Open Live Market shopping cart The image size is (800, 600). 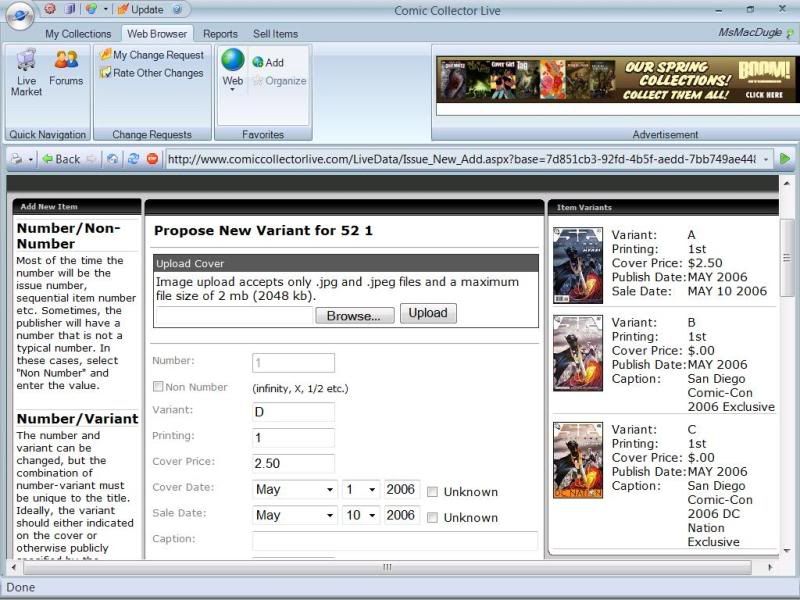[27, 72]
